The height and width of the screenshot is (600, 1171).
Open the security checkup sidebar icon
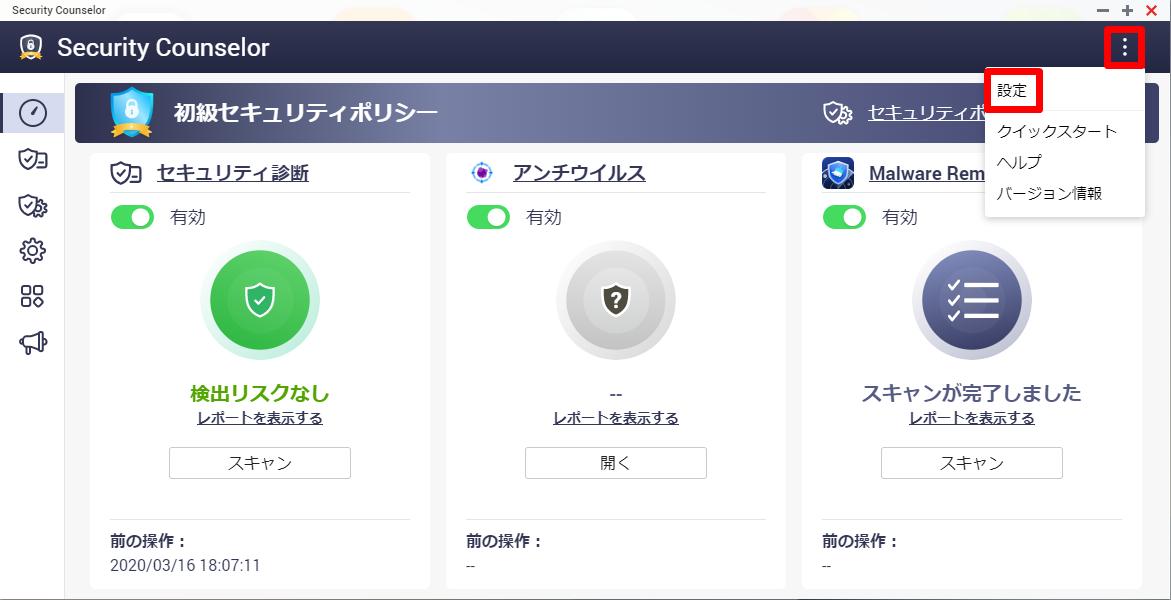click(33, 159)
